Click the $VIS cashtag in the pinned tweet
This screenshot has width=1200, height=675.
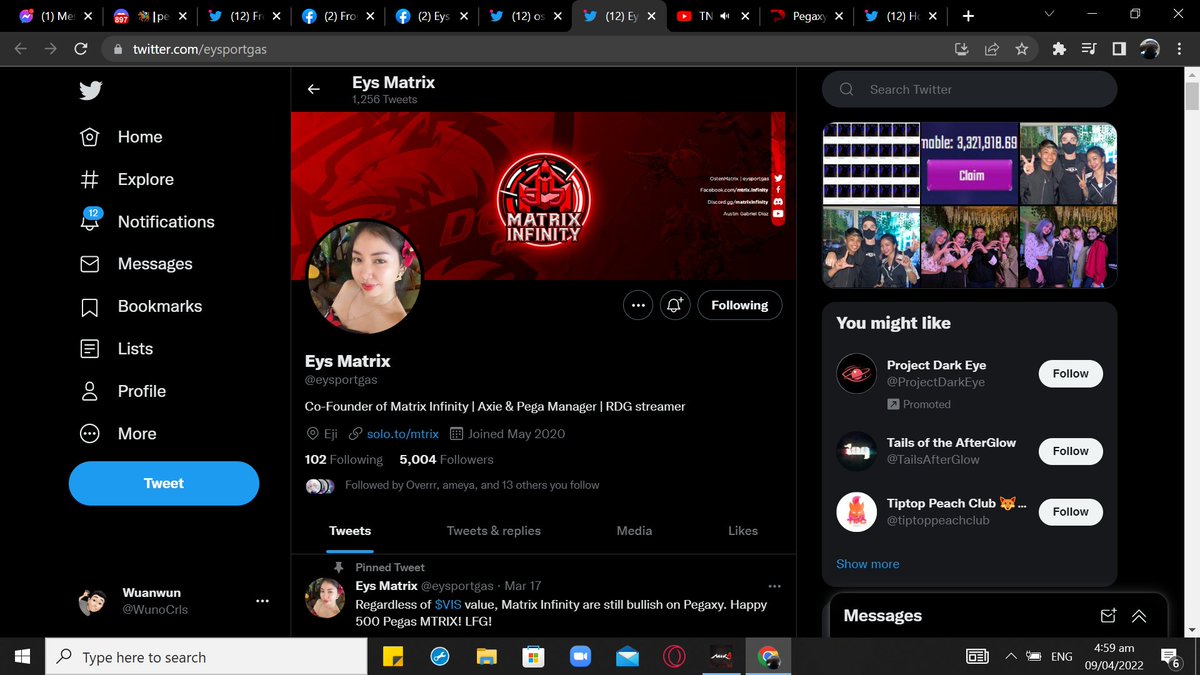point(447,604)
